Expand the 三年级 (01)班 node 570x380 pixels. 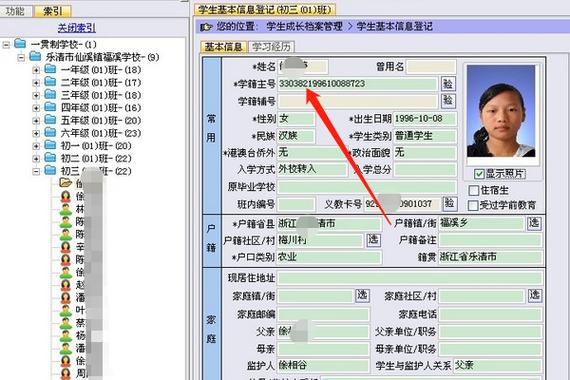[36, 96]
